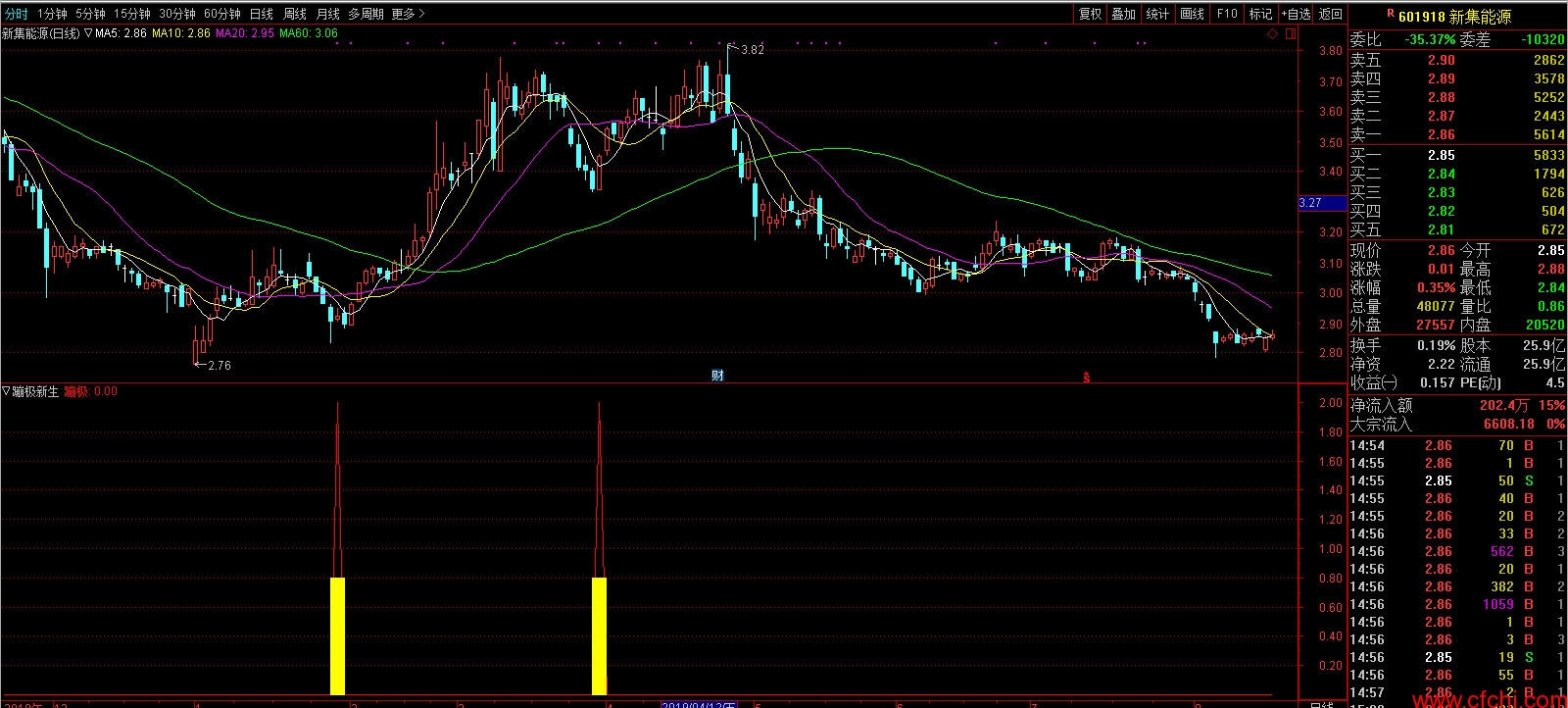Click the 委比 -35.37% value
Viewport: 1568px width, 708px height.
click(x=1430, y=40)
